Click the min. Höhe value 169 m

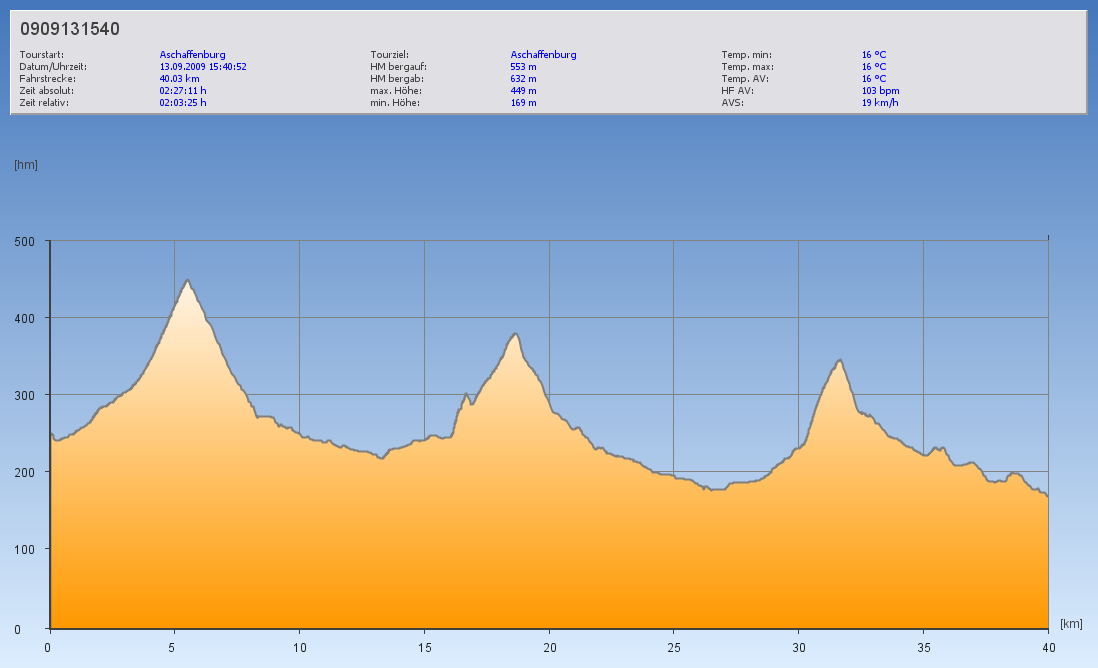point(523,102)
